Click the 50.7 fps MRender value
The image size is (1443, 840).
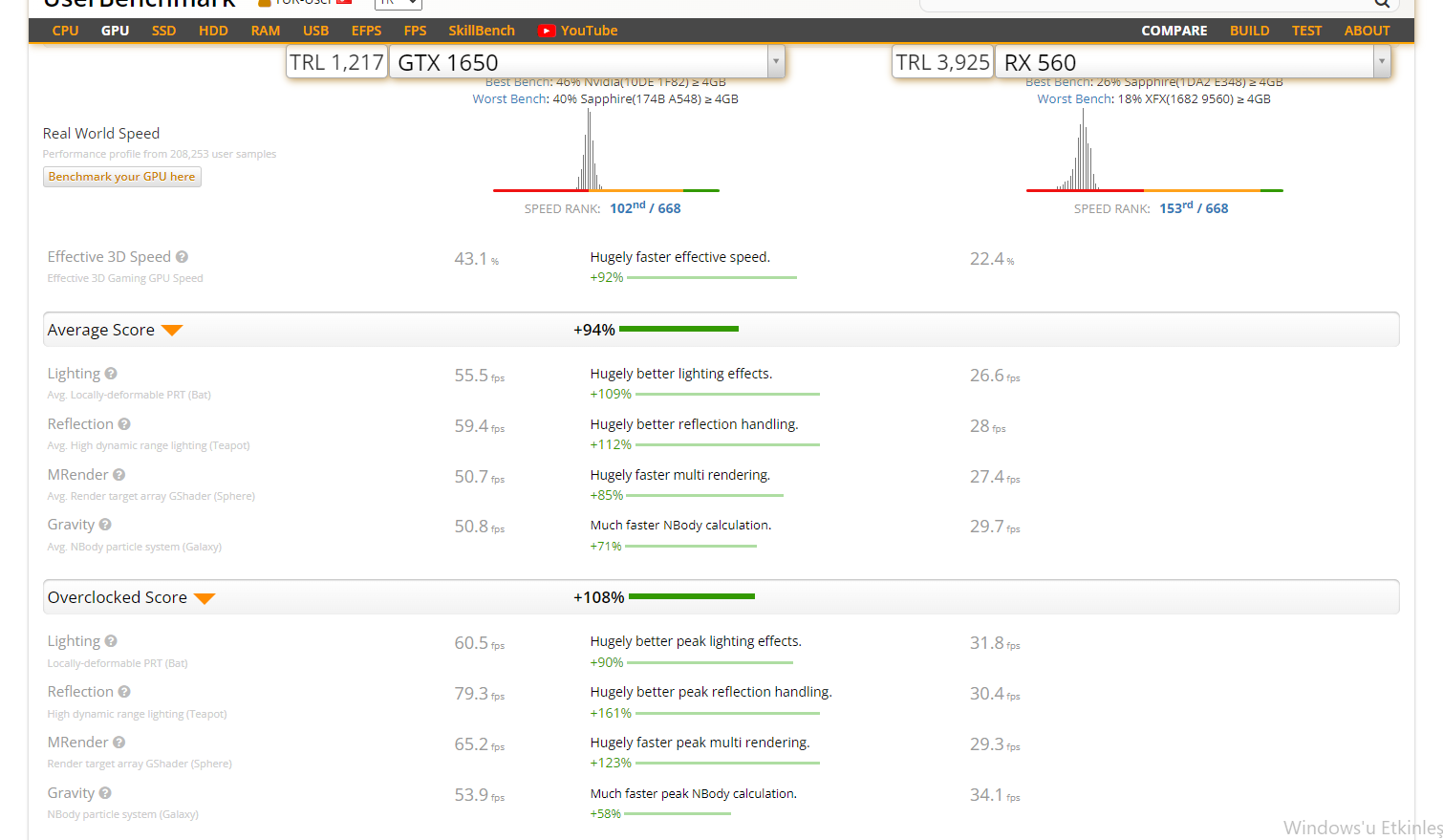479,477
